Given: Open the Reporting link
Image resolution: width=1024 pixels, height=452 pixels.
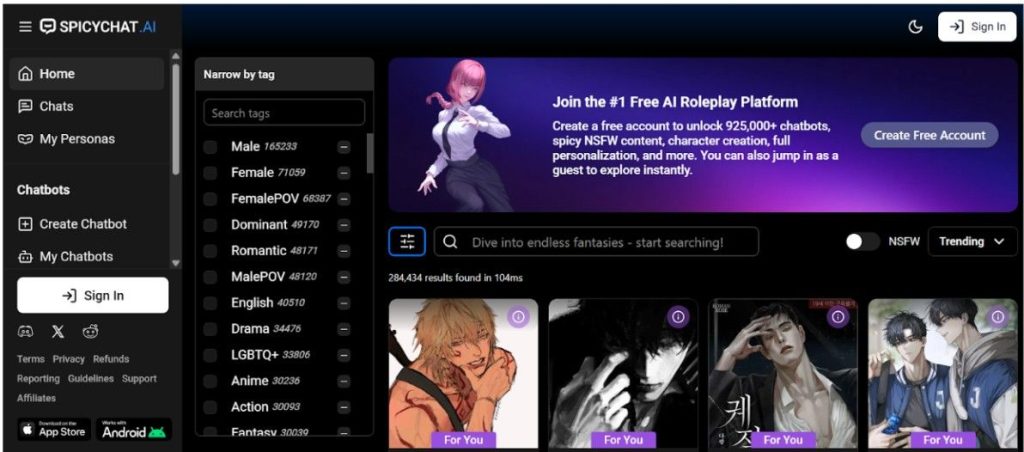Looking at the screenshot, I should (38, 378).
